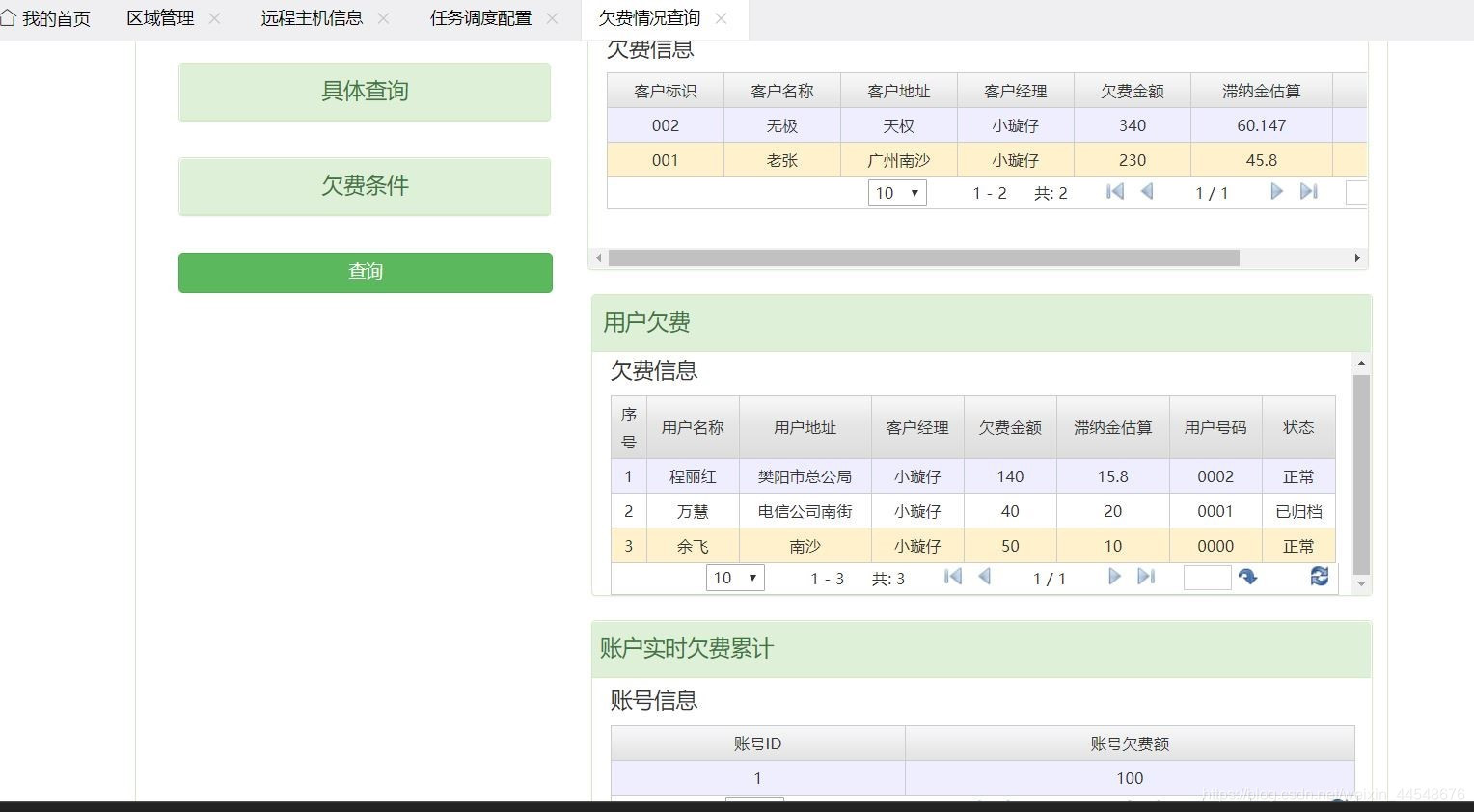Click the 已归档 status cell

[1298, 511]
